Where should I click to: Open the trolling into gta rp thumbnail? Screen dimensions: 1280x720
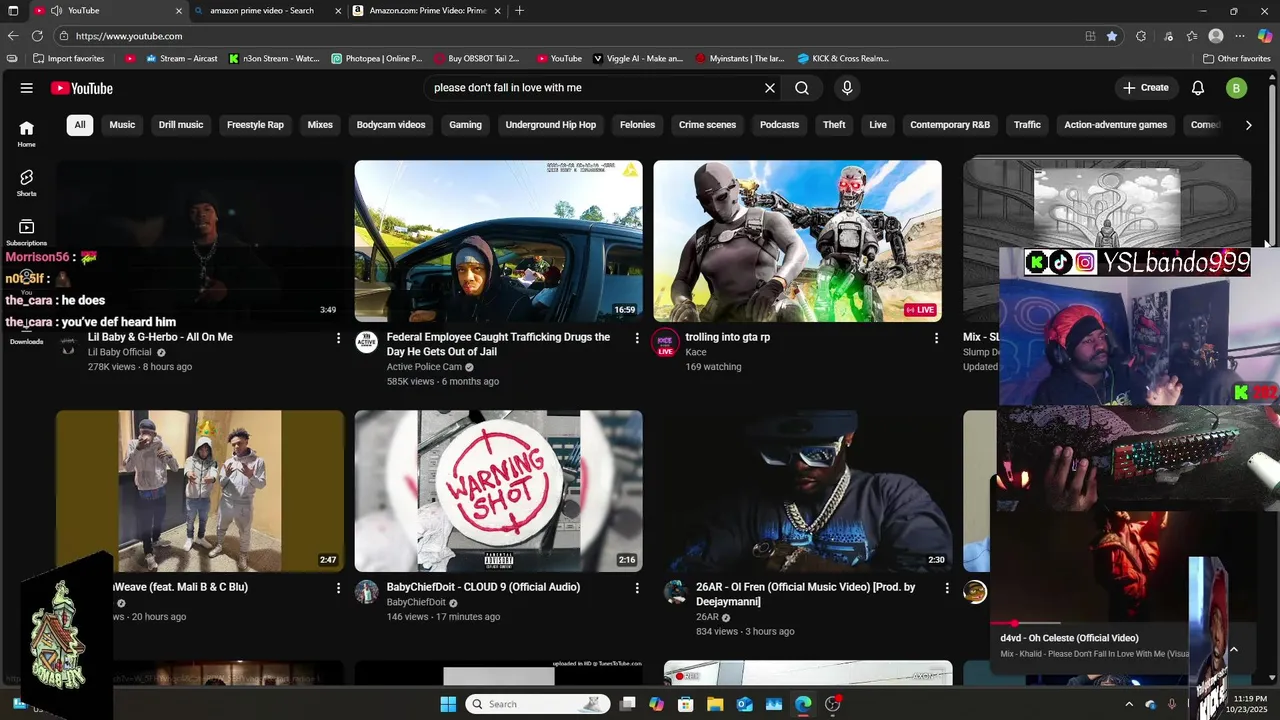tap(797, 241)
